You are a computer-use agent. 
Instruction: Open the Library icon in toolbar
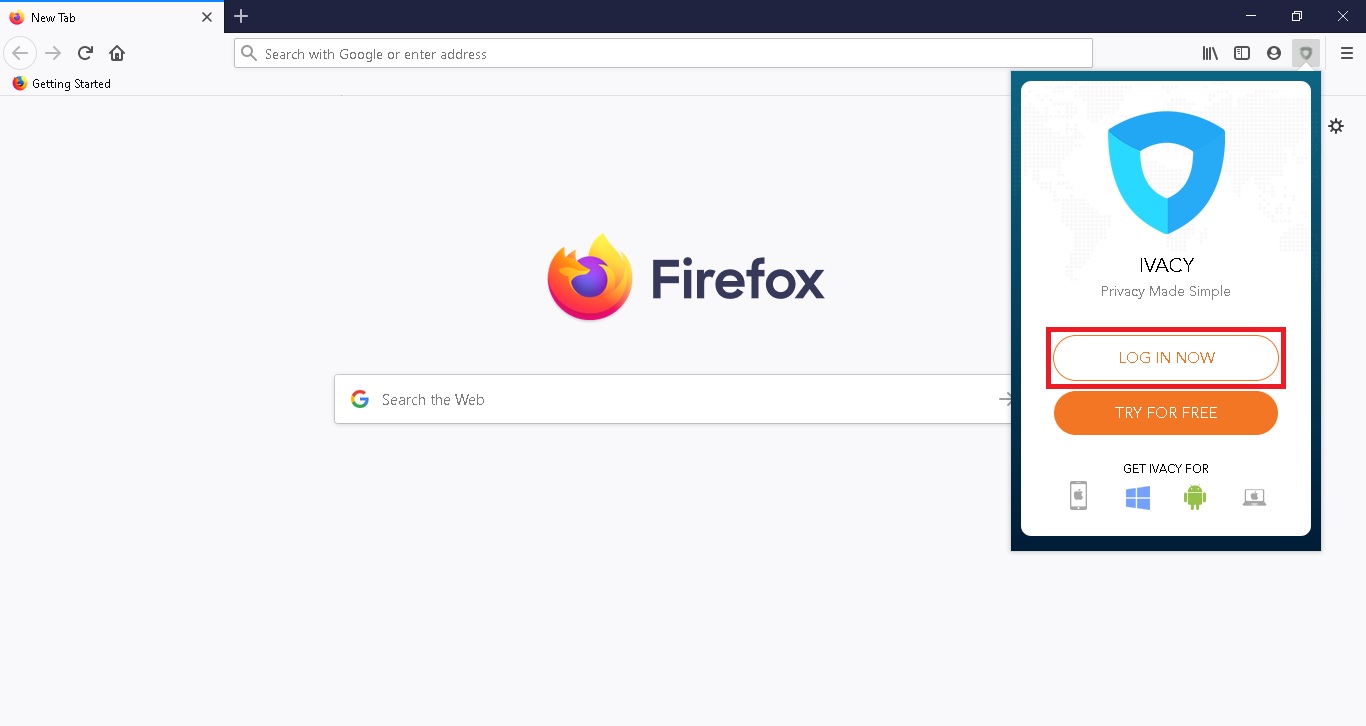tap(1210, 53)
